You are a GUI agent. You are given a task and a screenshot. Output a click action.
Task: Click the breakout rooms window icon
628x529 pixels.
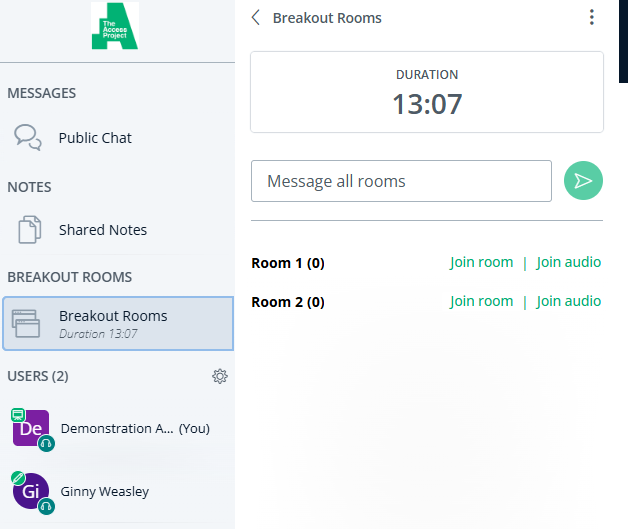(x=26, y=324)
